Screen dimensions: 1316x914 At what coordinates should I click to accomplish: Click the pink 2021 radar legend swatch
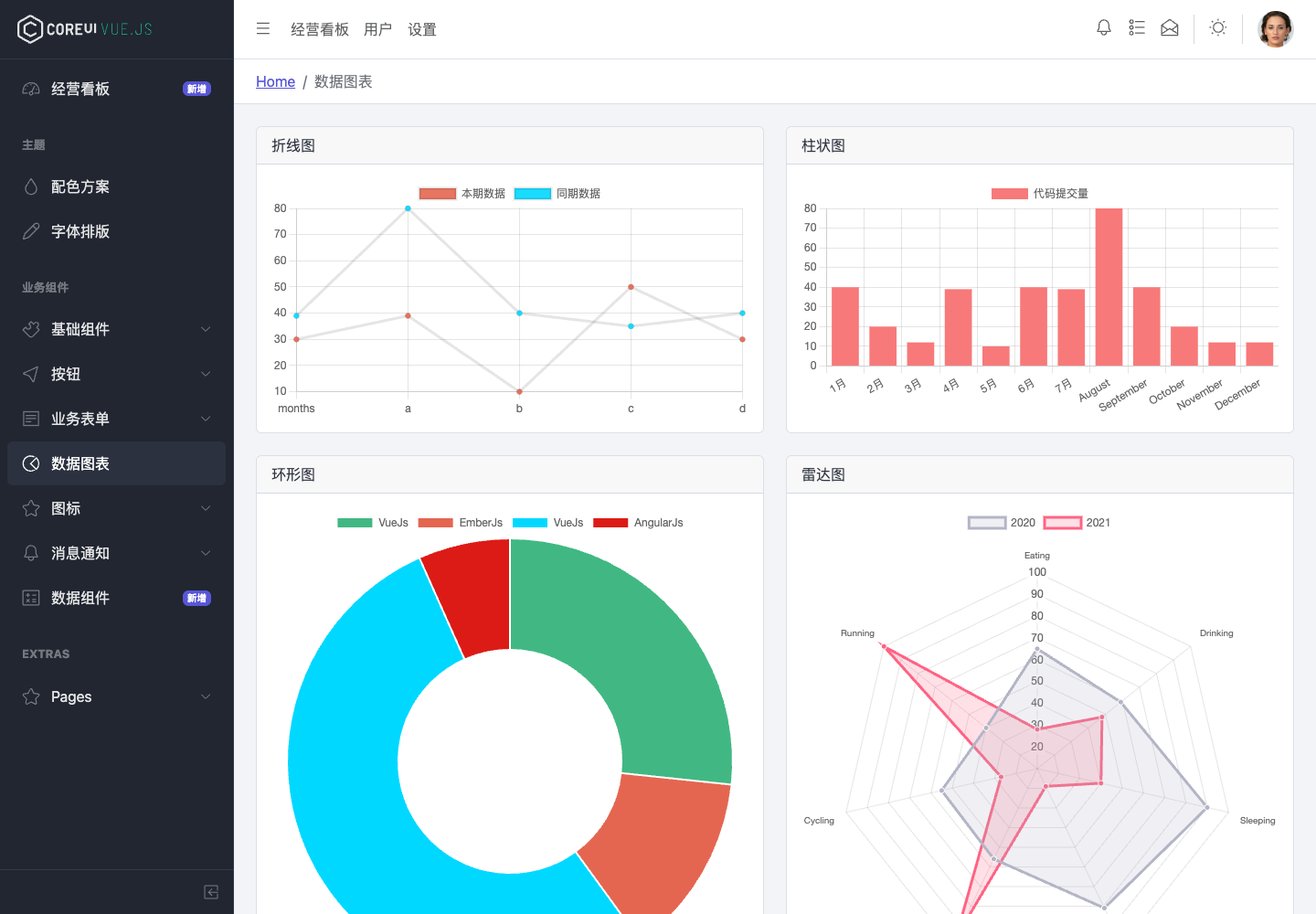tap(1062, 523)
